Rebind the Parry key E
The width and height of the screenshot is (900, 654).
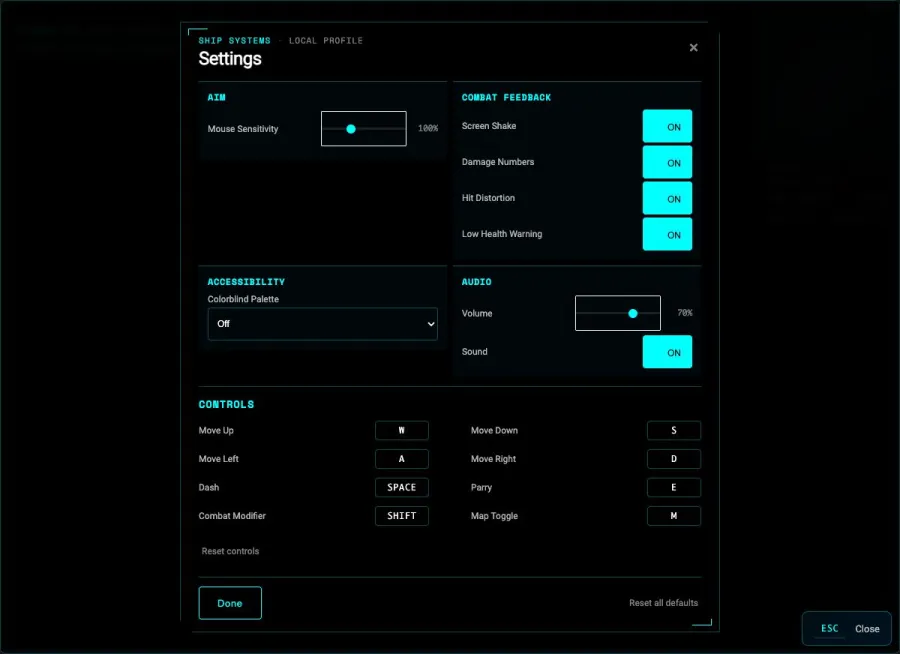[x=674, y=487]
